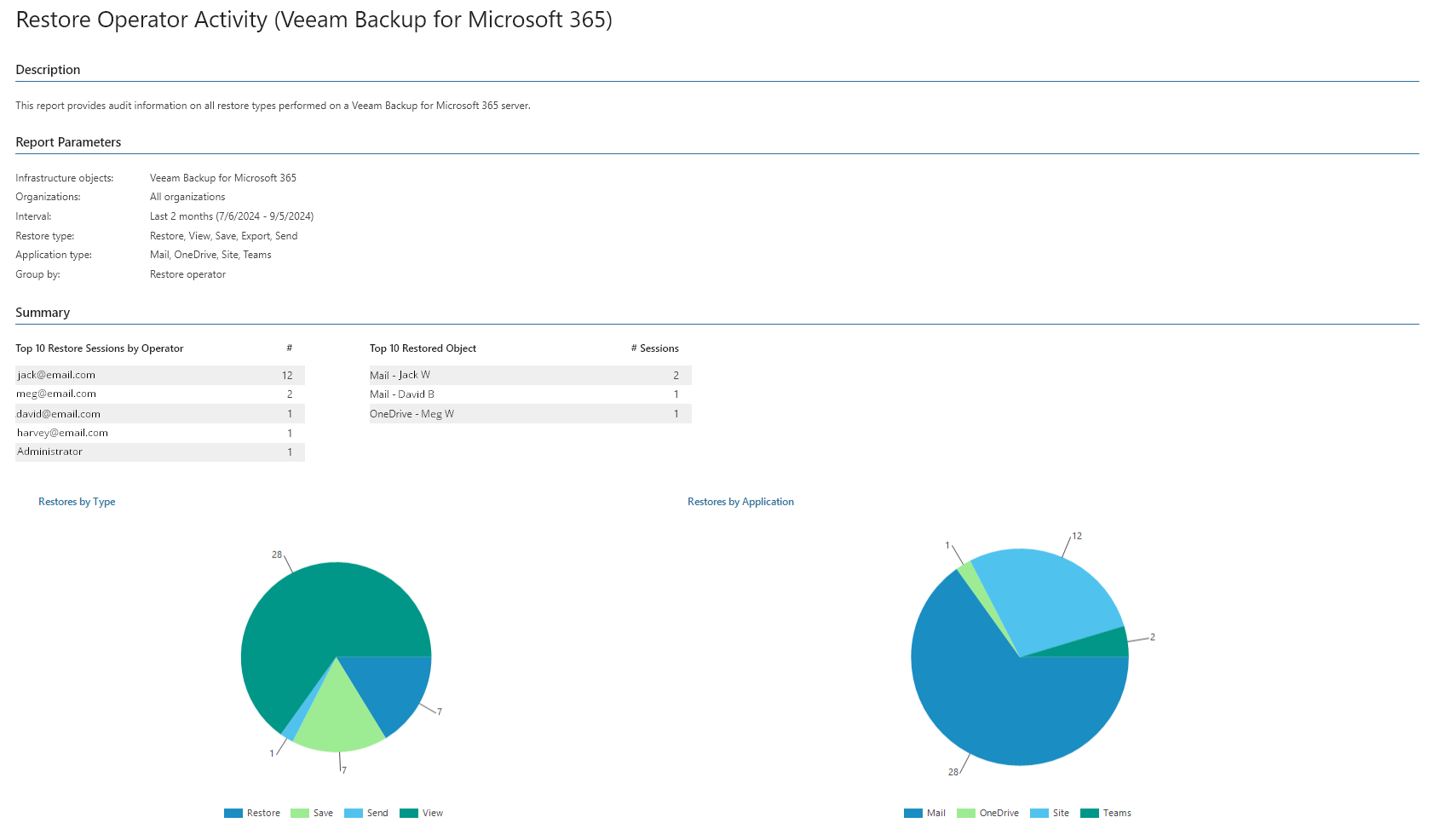Click the Group by value Restore operator
Image resolution: width=1439 pixels, height=840 pixels.
(x=187, y=274)
